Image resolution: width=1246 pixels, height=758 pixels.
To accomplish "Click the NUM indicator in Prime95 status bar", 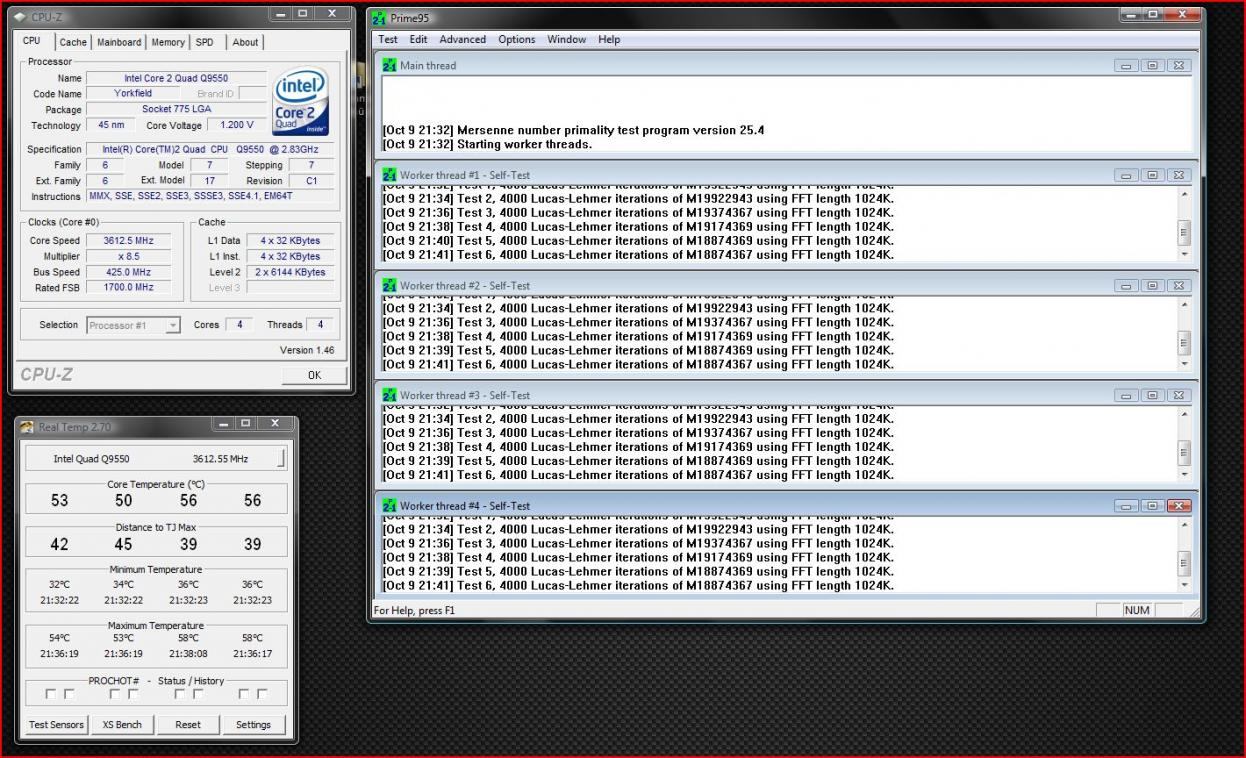I will pyautogui.click(x=1137, y=610).
